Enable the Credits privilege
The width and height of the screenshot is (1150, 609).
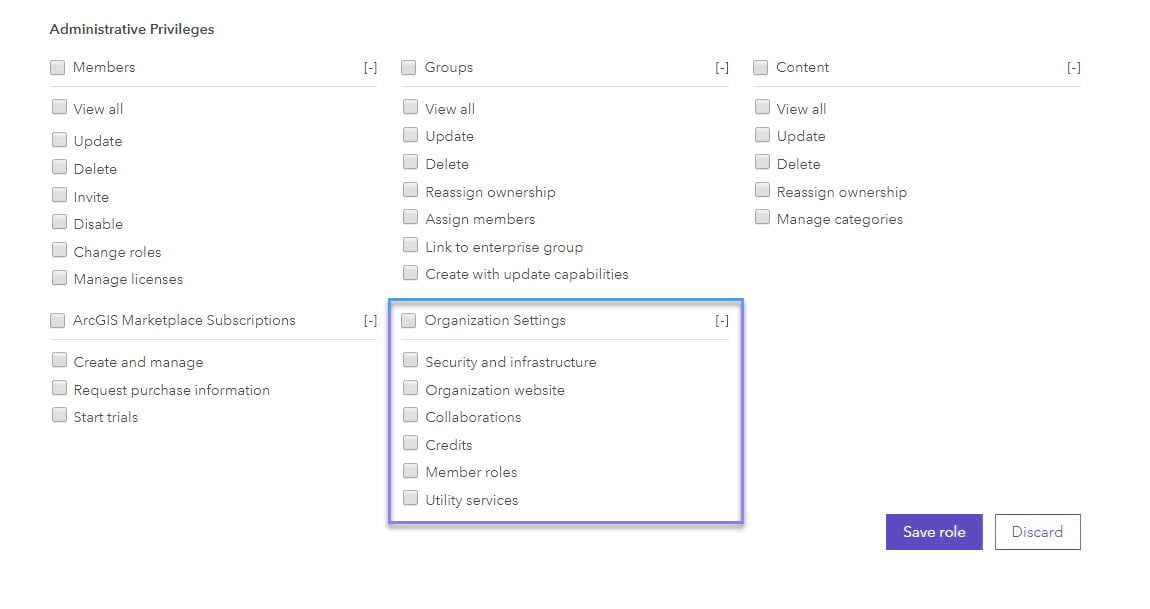tap(411, 444)
